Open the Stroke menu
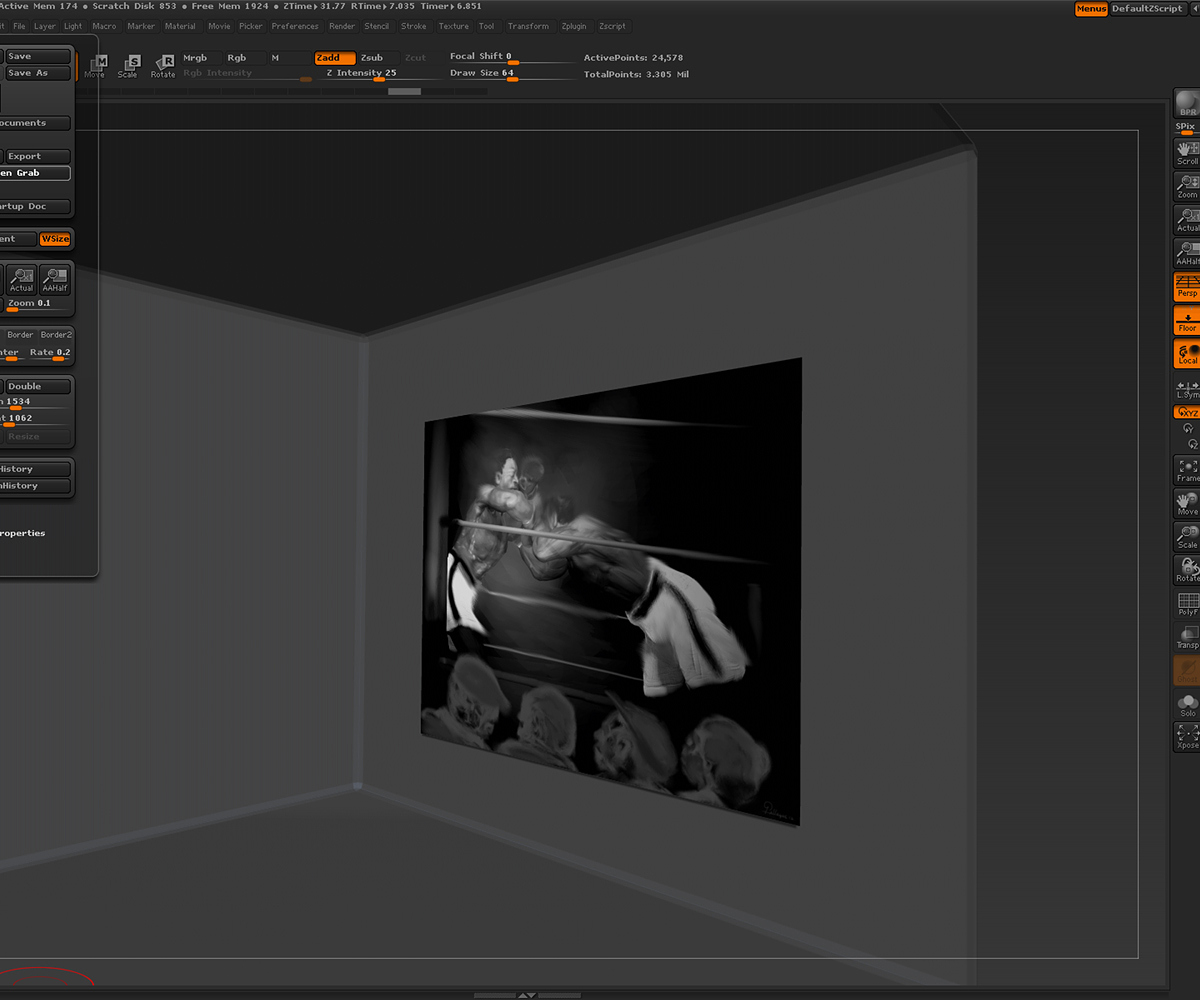The image size is (1200, 1000). coord(413,27)
